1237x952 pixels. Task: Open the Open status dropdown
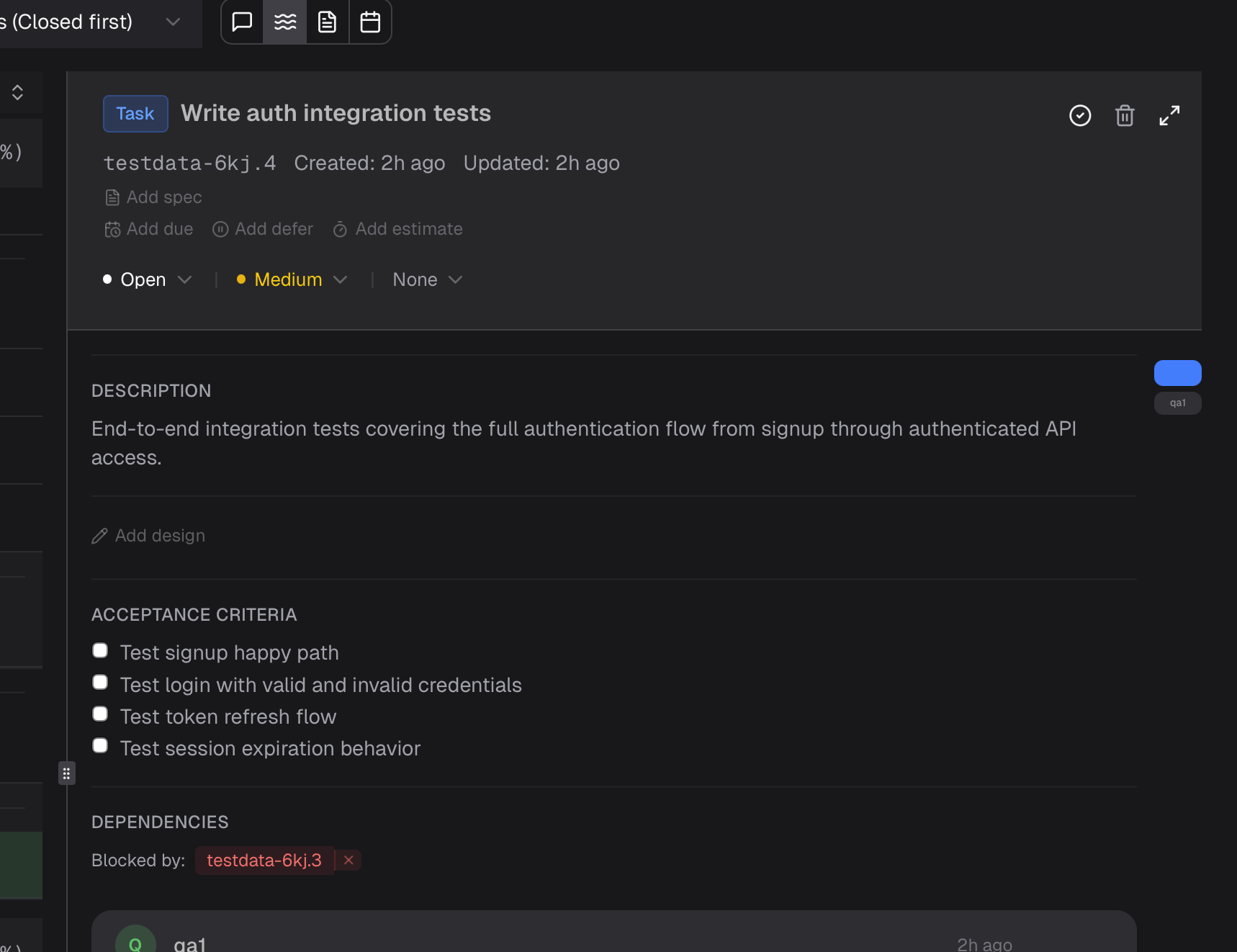tap(148, 279)
